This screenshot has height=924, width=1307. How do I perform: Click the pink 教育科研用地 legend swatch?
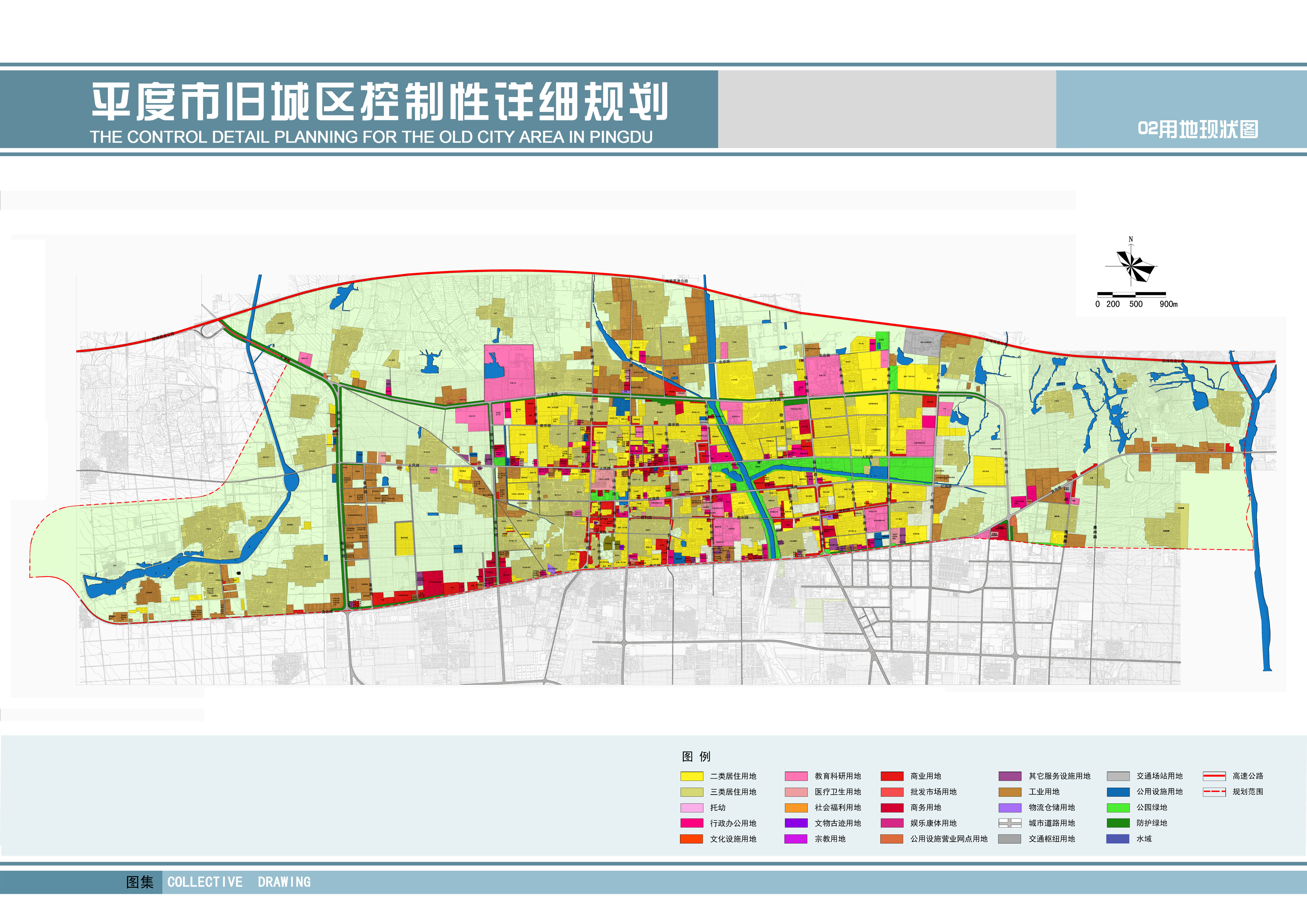coord(796,776)
